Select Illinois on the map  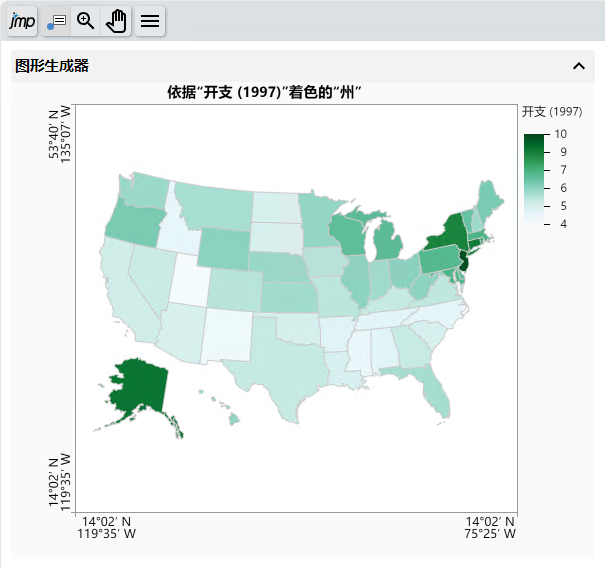(x=355, y=280)
